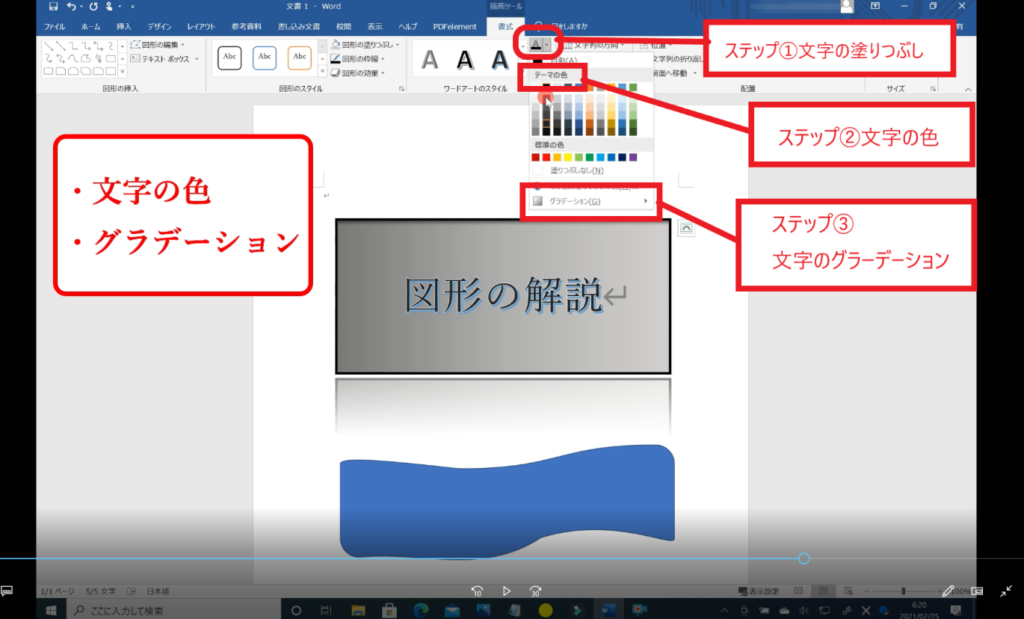Screen dimensions: 1024x619
Task: Click the Undo arrow icon
Action: (x=71, y=6)
